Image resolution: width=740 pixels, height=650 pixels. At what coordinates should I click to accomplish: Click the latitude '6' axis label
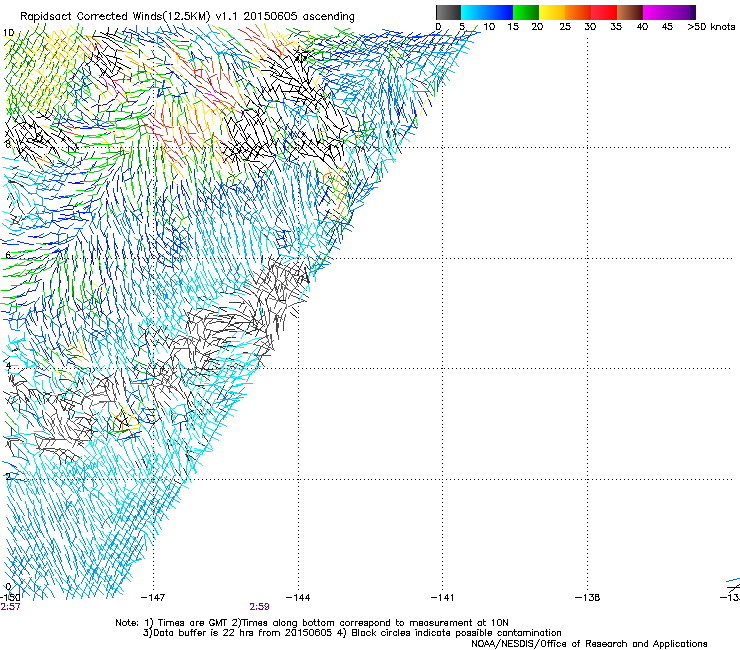click(x=8, y=255)
